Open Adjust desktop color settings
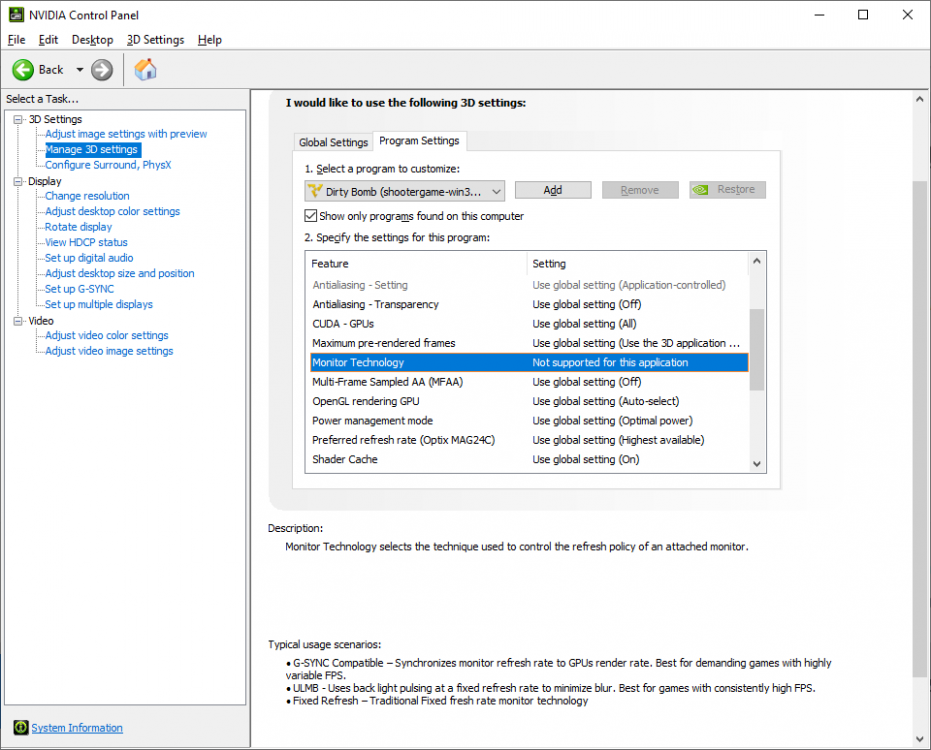The image size is (931, 750). [112, 211]
